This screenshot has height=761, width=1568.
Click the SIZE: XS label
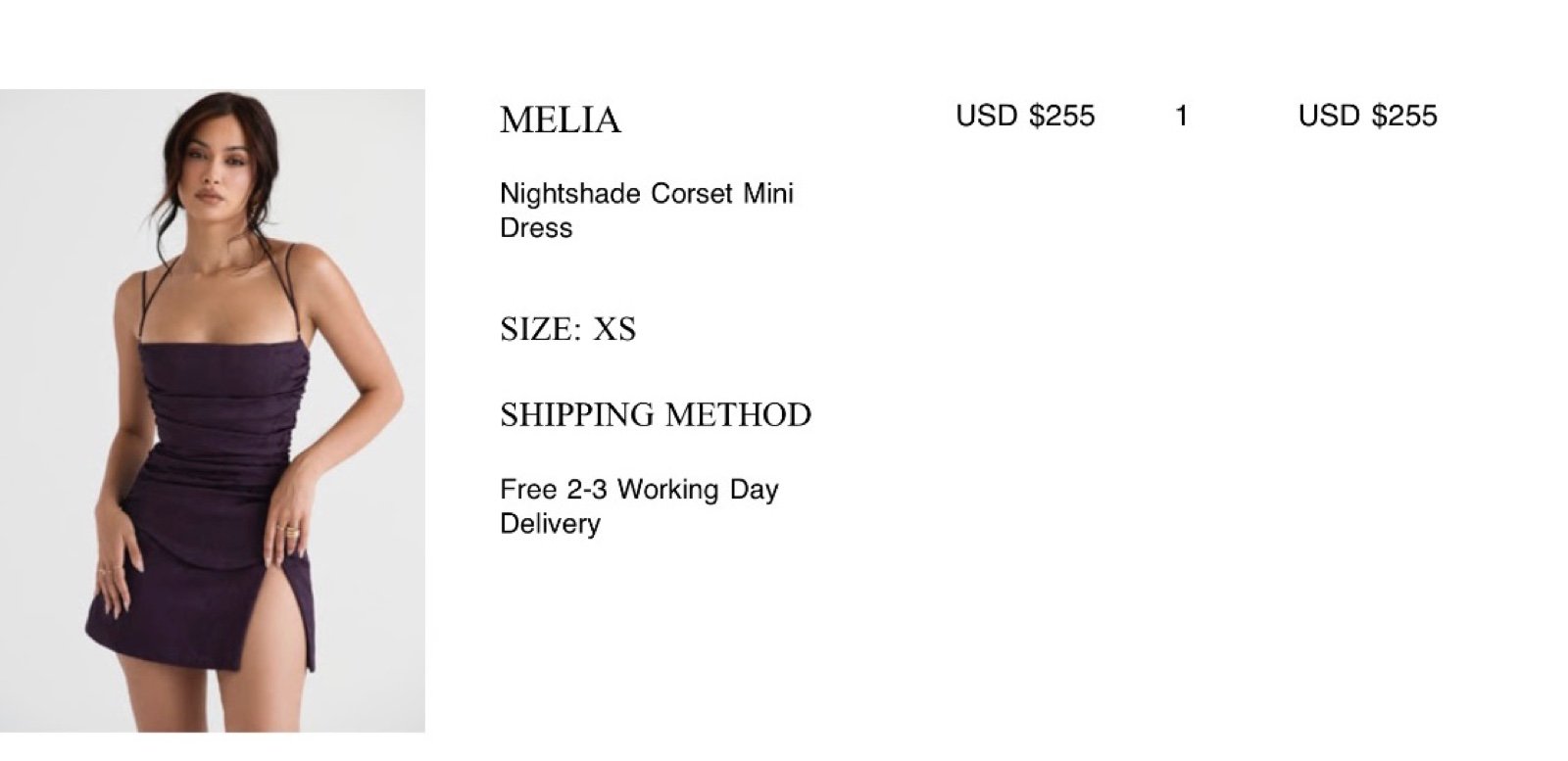point(568,329)
